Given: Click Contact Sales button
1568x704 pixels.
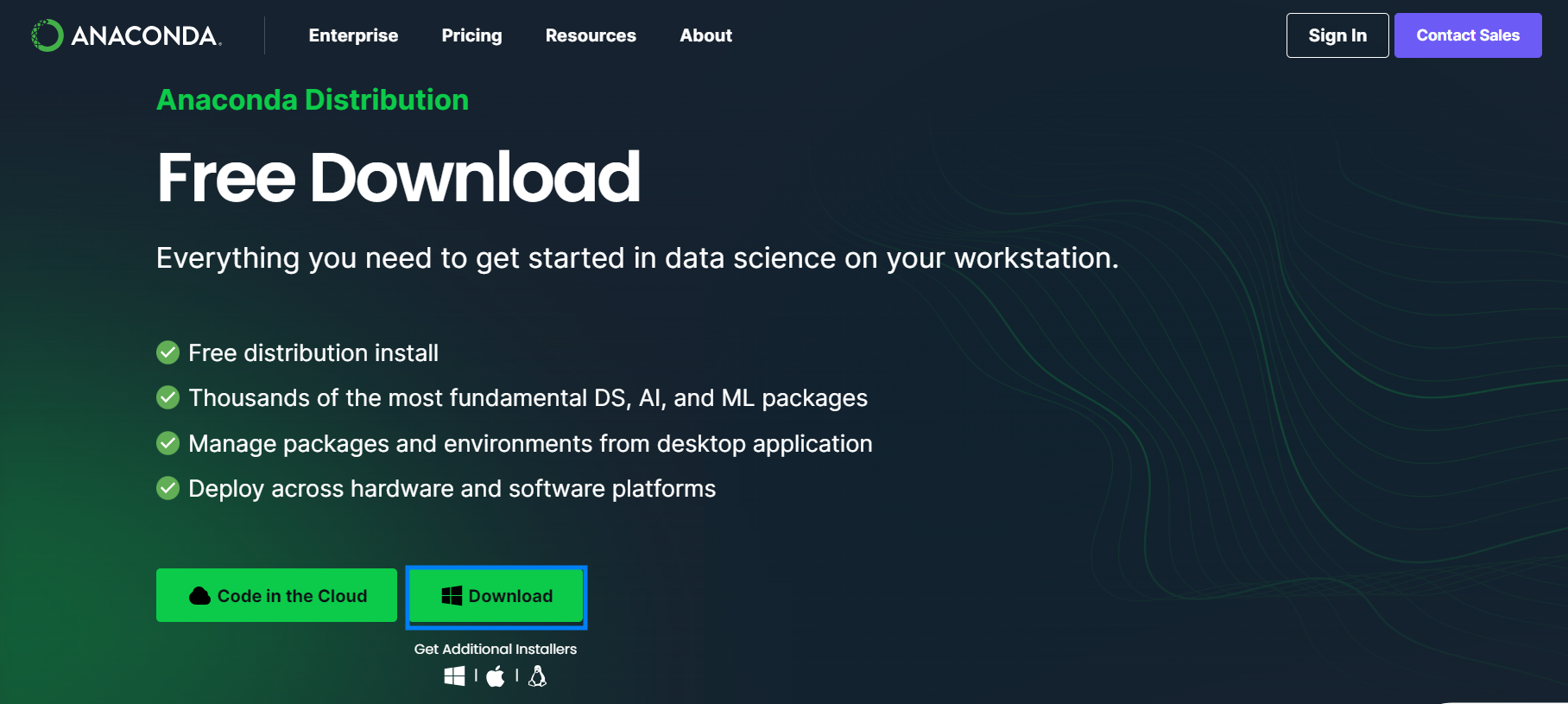Looking at the screenshot, I should pos(1468,35).
